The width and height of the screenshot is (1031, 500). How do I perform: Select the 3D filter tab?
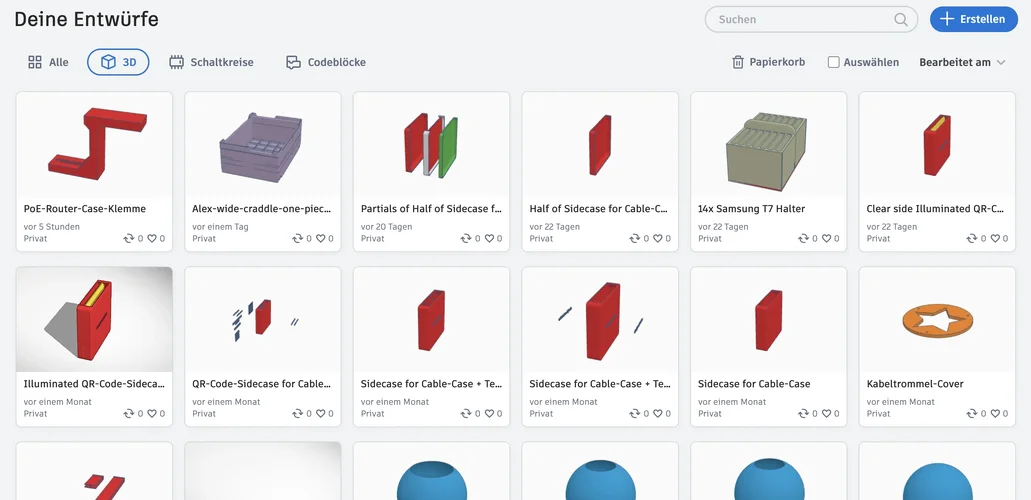tap(118, 62)
